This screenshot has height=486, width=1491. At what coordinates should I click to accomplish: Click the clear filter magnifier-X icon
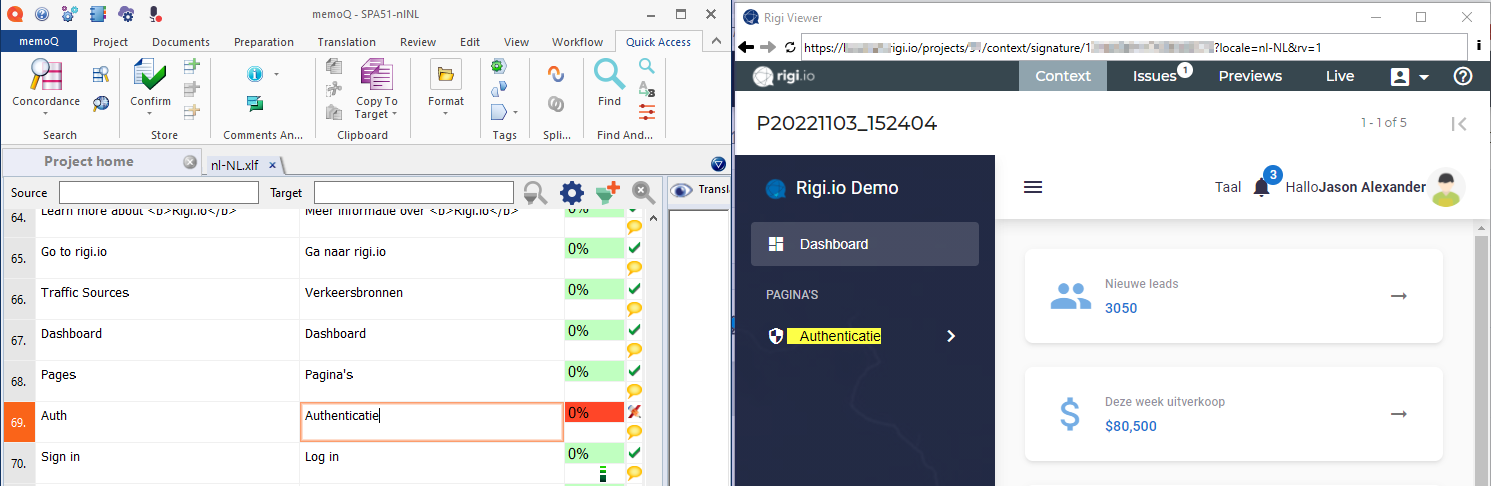click(644, 193)
